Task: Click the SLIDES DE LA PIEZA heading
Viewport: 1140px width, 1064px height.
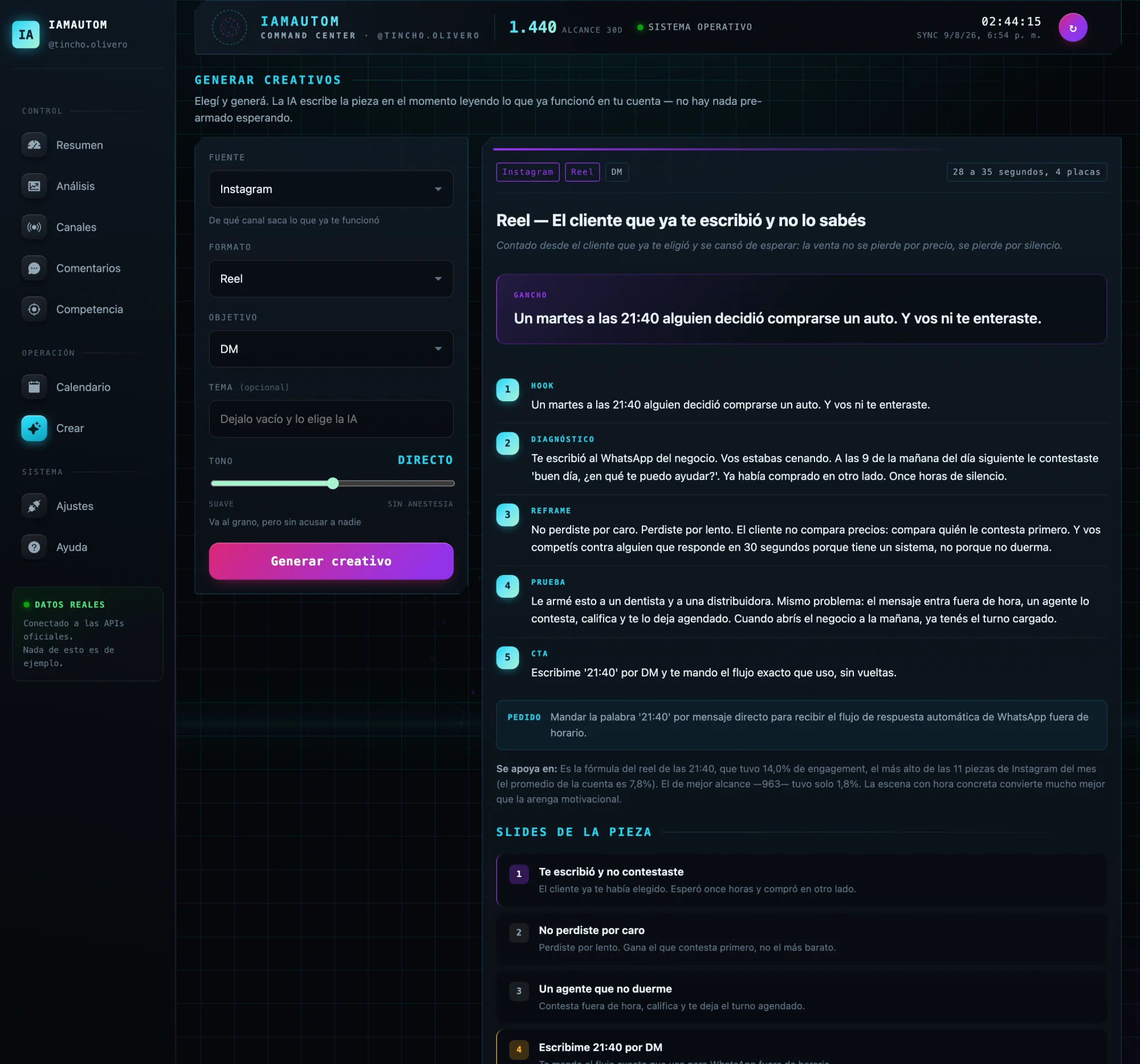Action: [574, 832]
